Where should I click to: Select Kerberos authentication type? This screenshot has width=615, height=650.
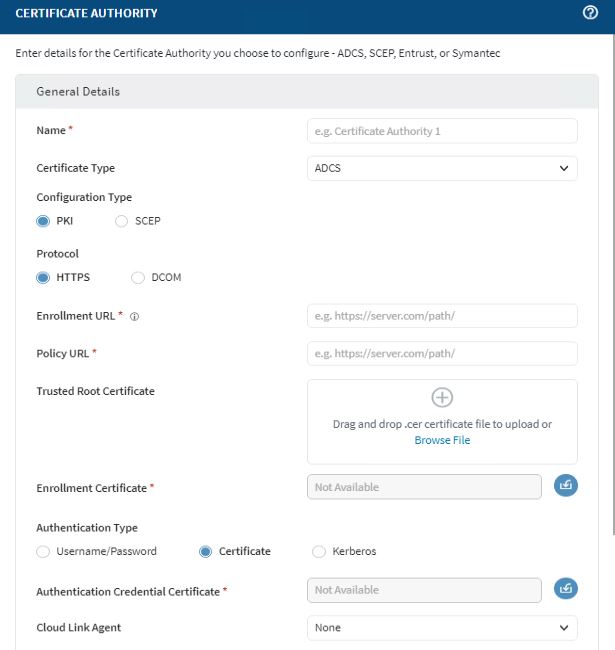pos(319,551)
